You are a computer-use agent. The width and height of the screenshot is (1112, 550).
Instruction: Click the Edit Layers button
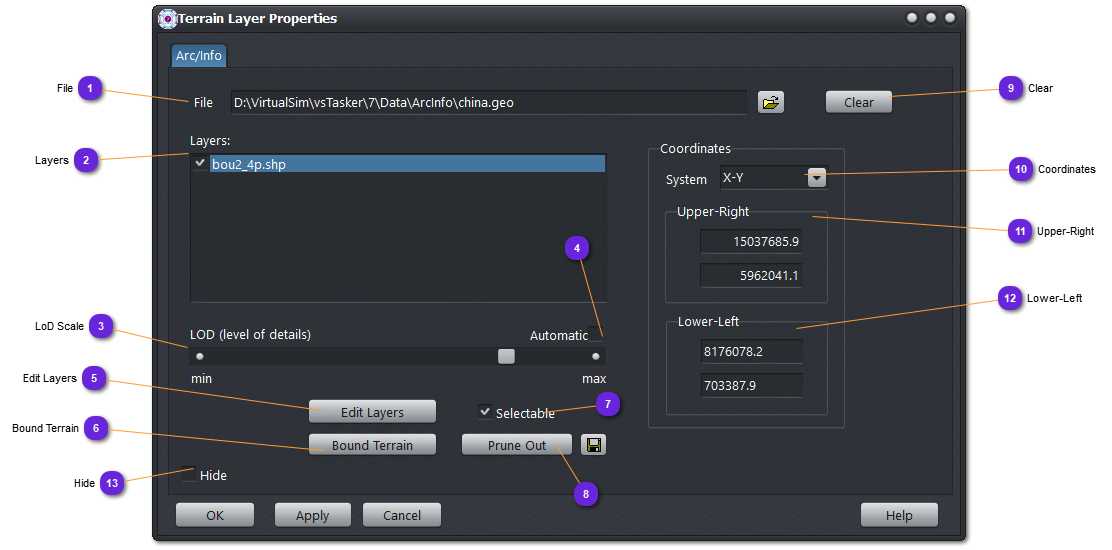coord(372,412)
